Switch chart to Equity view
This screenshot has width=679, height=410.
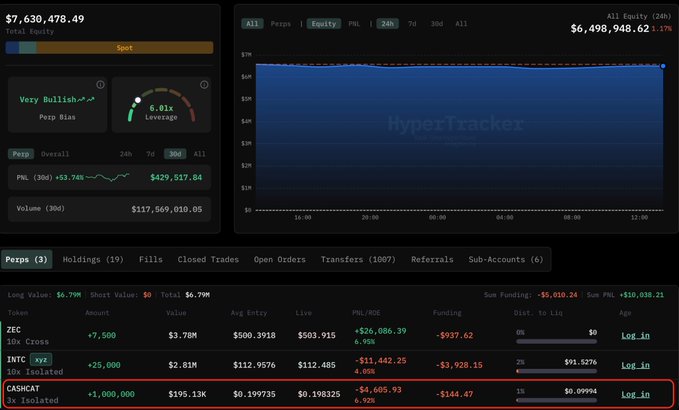click(x=324, y=24)
